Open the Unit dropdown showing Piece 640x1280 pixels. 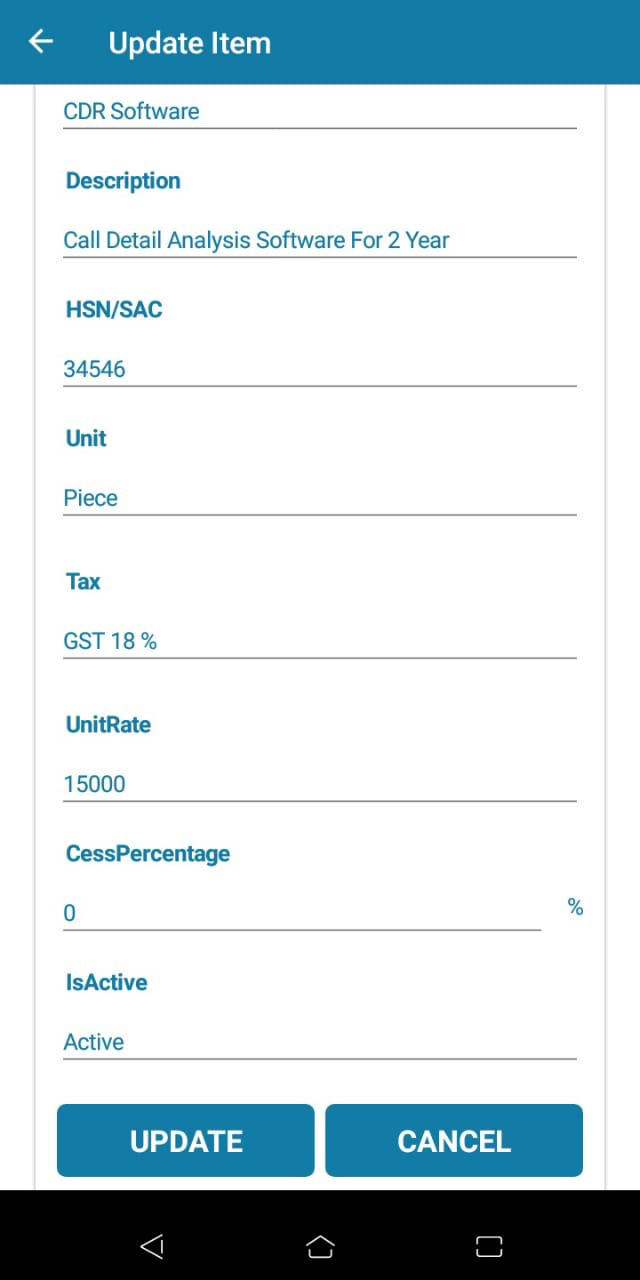[319, 498]
